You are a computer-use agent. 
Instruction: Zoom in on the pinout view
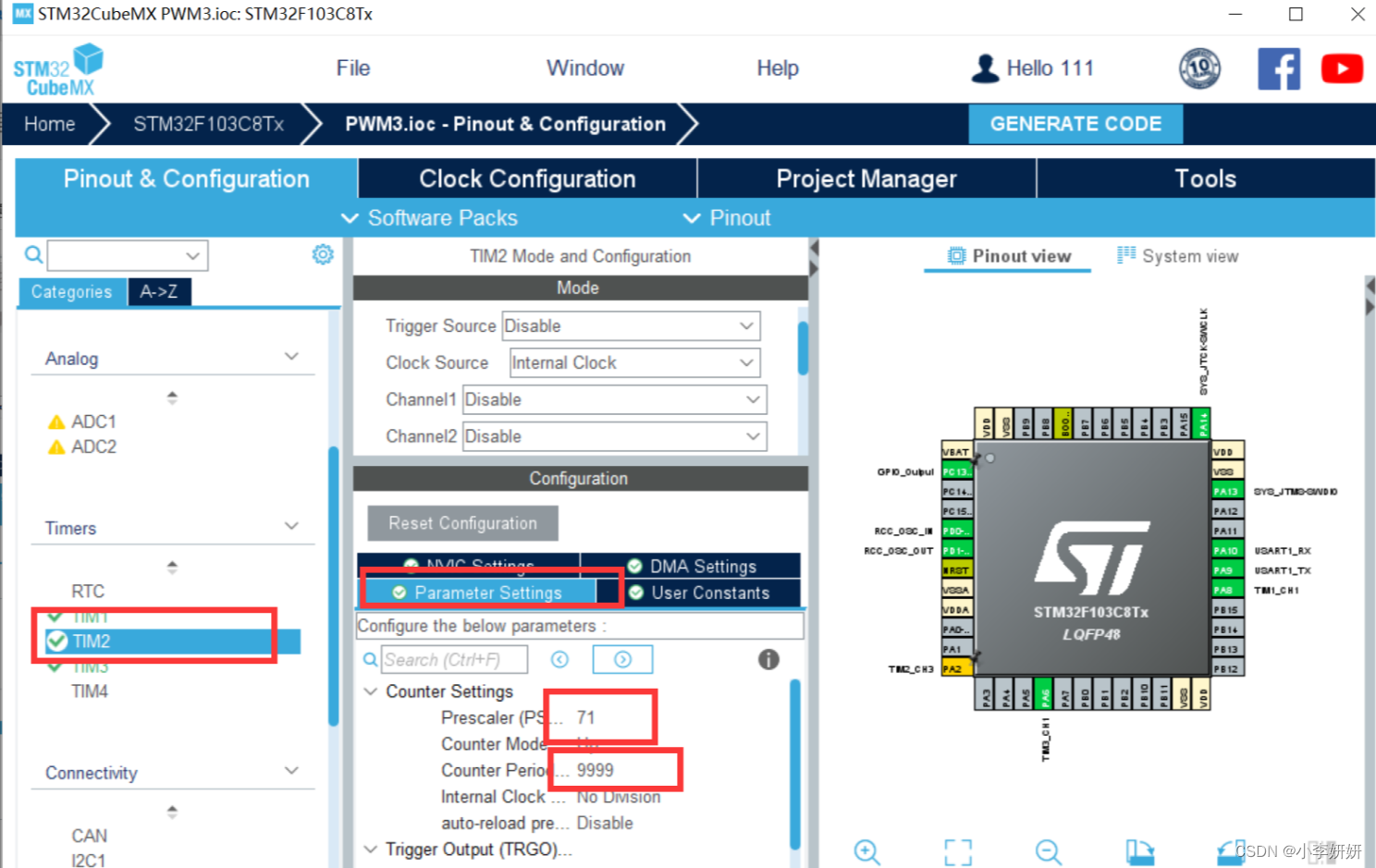click(x=866, y=851)
